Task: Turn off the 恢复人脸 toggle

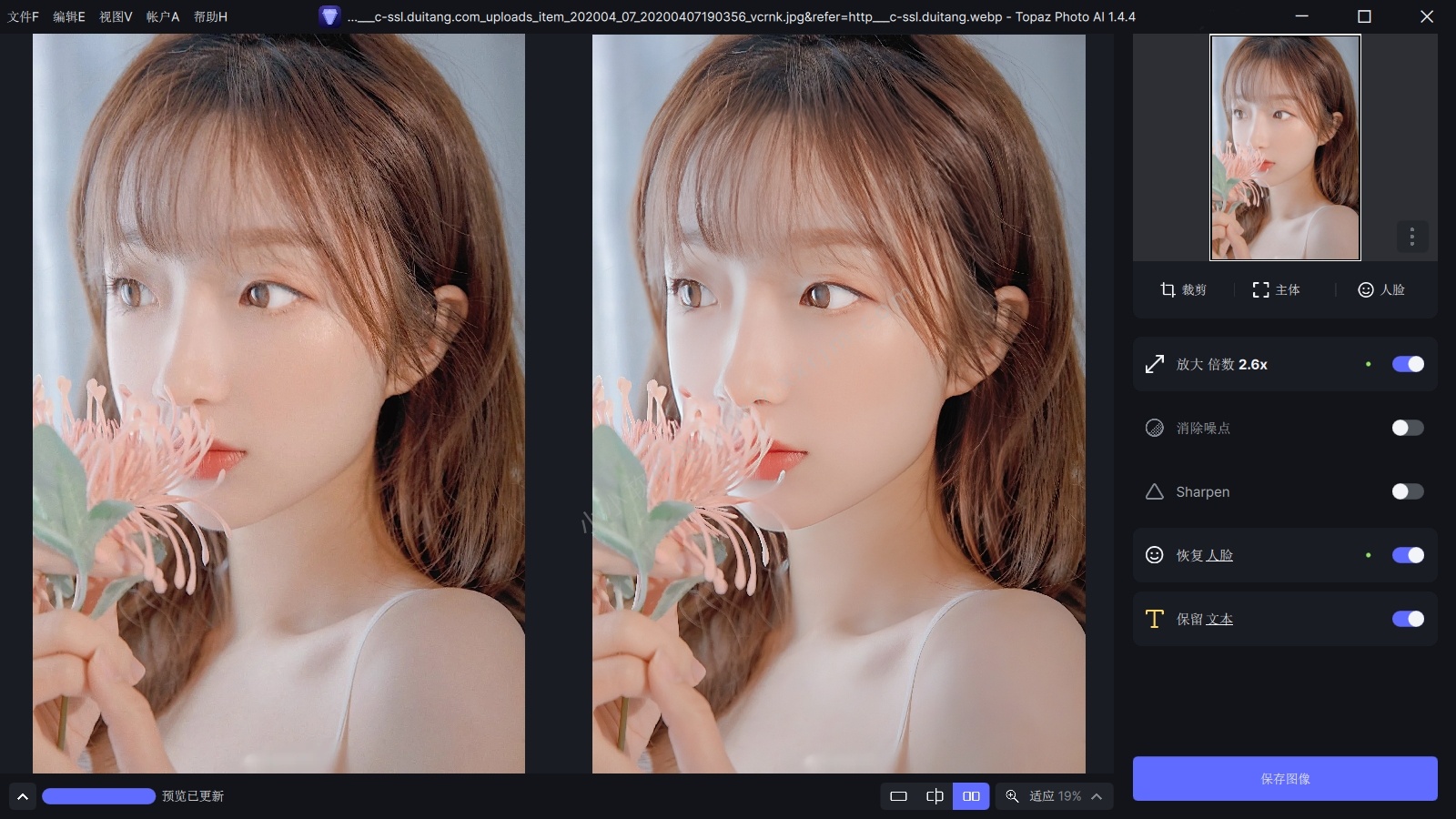Action: point(1407,555)
